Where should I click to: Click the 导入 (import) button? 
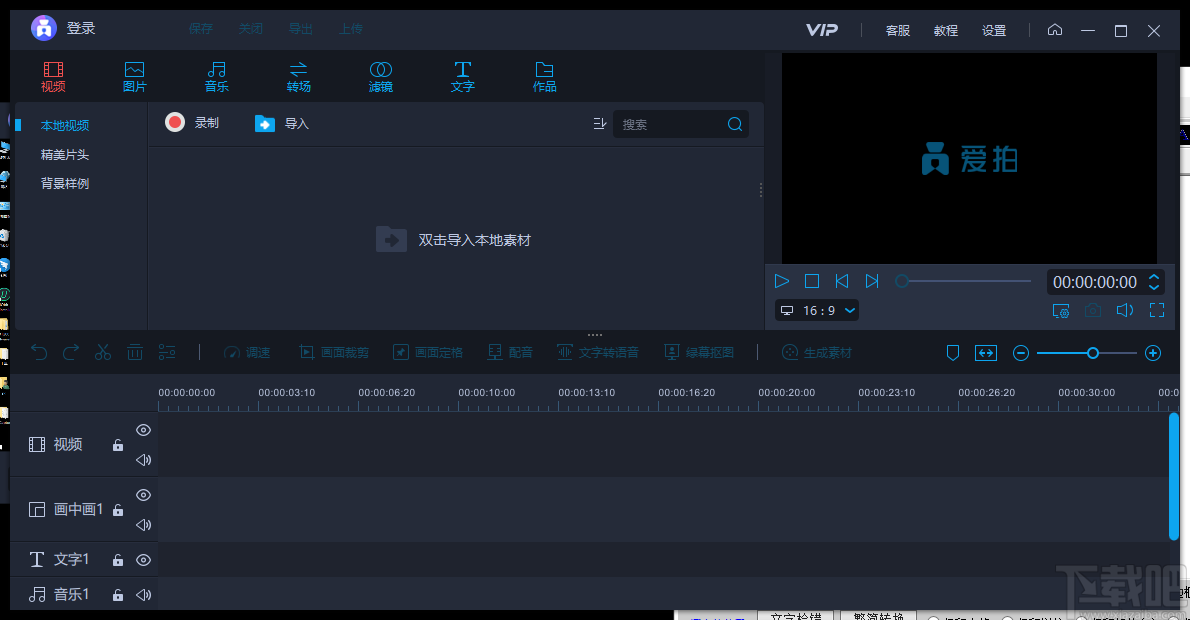(x=281, y=124)
